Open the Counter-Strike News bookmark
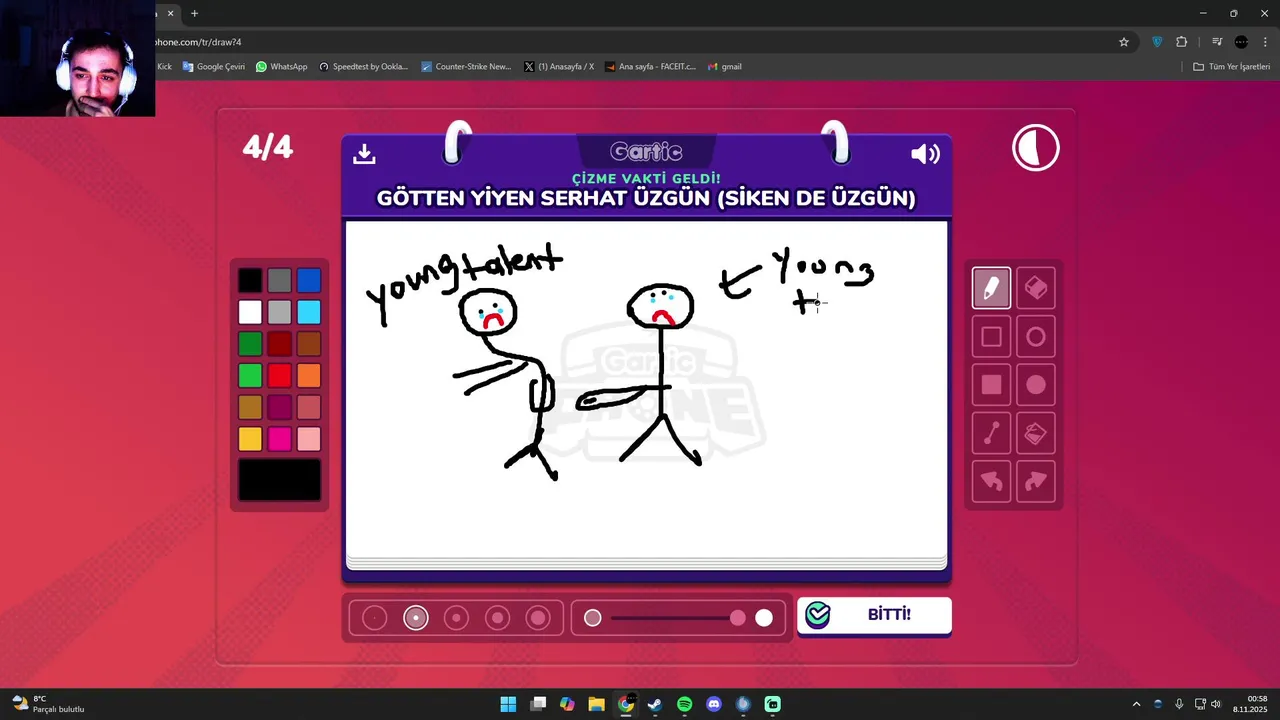The height and width of the screenshot is (720, 1280). point(466,67)
